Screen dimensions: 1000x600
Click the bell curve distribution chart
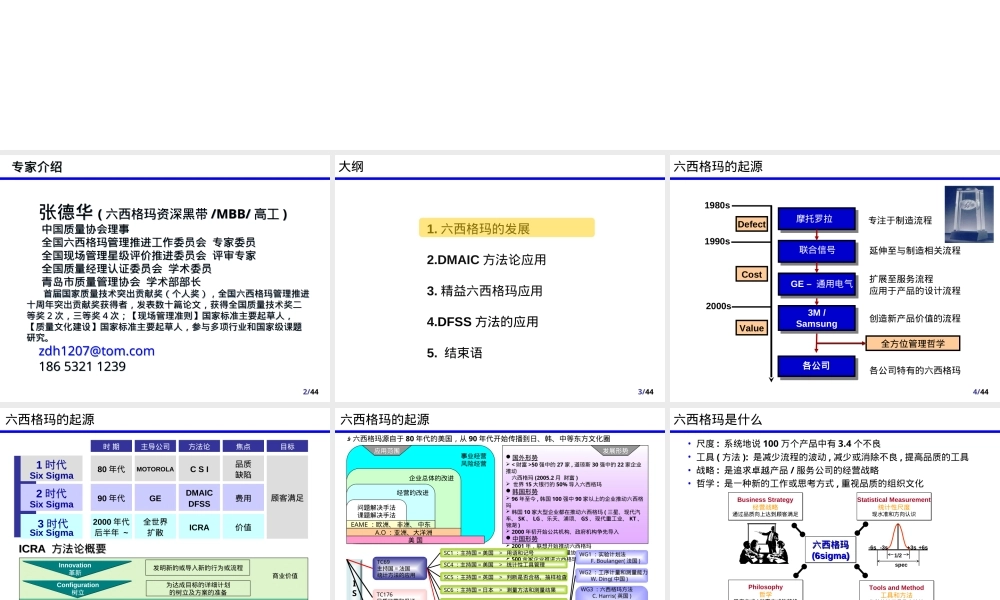pyautogui.click(x=898, y=546)
